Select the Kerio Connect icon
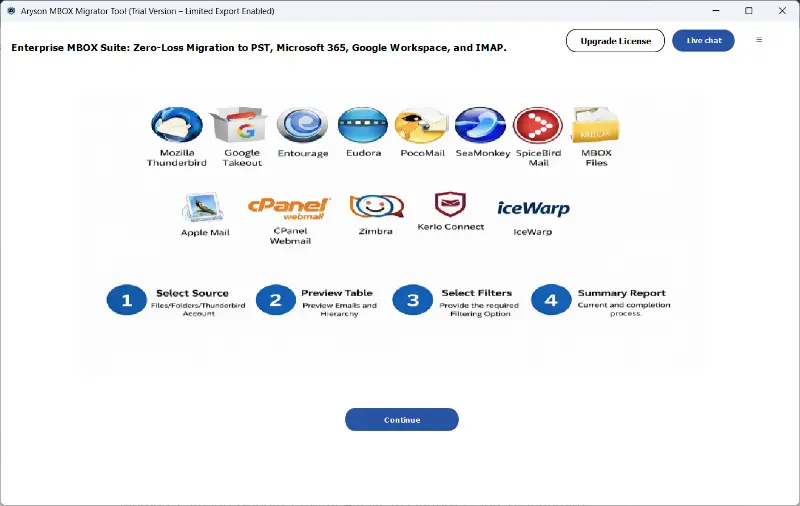Viewport: 800px width, 506px height. [450, 205]
